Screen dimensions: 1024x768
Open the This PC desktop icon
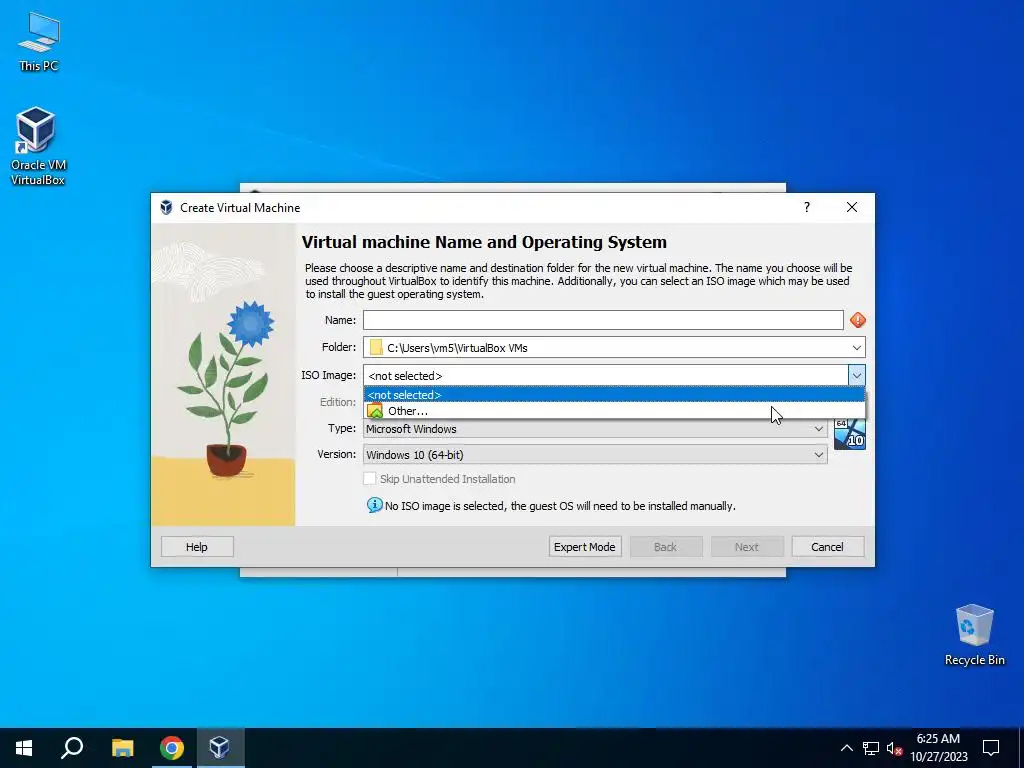pyautogui.click(x=39, y=41)
